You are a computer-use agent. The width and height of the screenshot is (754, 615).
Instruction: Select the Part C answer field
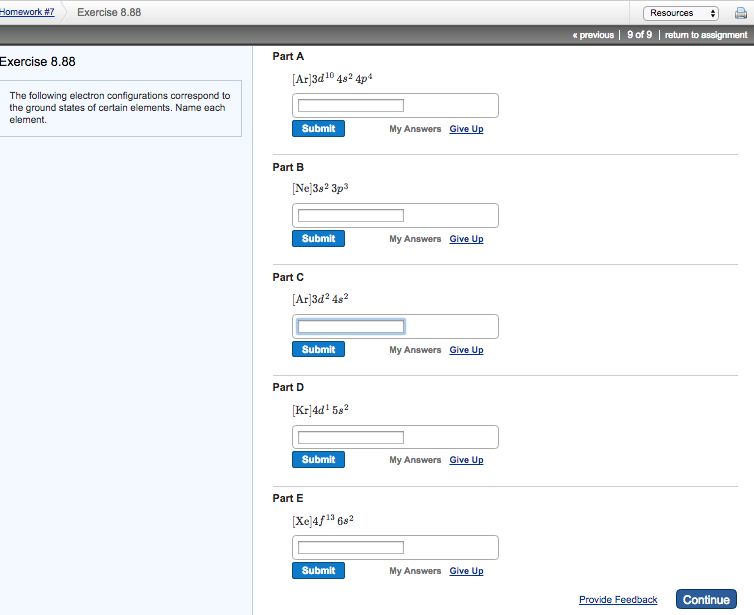pyautogui.click(x=351, y=326)
